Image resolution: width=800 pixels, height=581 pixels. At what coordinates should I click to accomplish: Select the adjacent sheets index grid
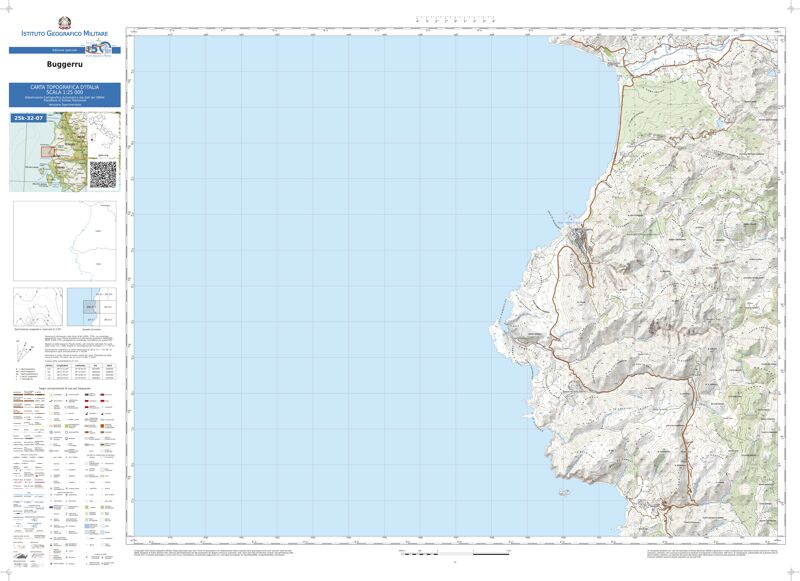click(92, 307)
